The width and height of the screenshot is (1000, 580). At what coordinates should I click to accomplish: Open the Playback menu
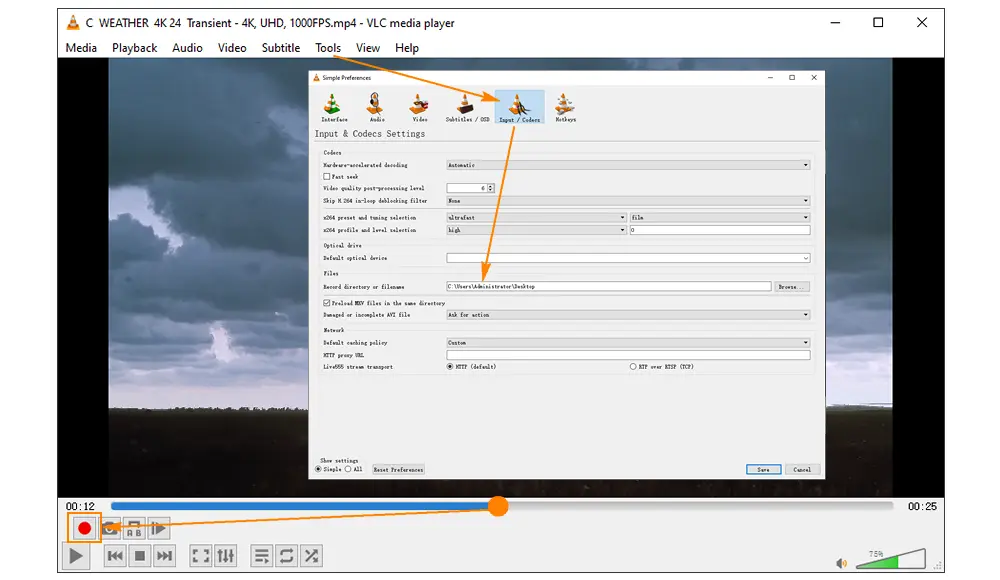[x=135, y=48]
